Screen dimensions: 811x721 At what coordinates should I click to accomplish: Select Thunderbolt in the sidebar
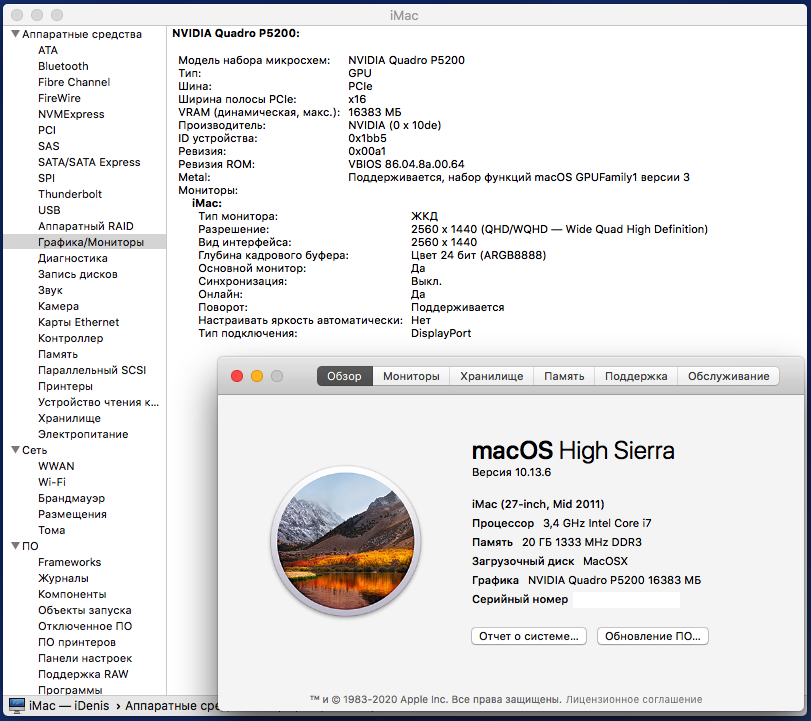(70, 194)
